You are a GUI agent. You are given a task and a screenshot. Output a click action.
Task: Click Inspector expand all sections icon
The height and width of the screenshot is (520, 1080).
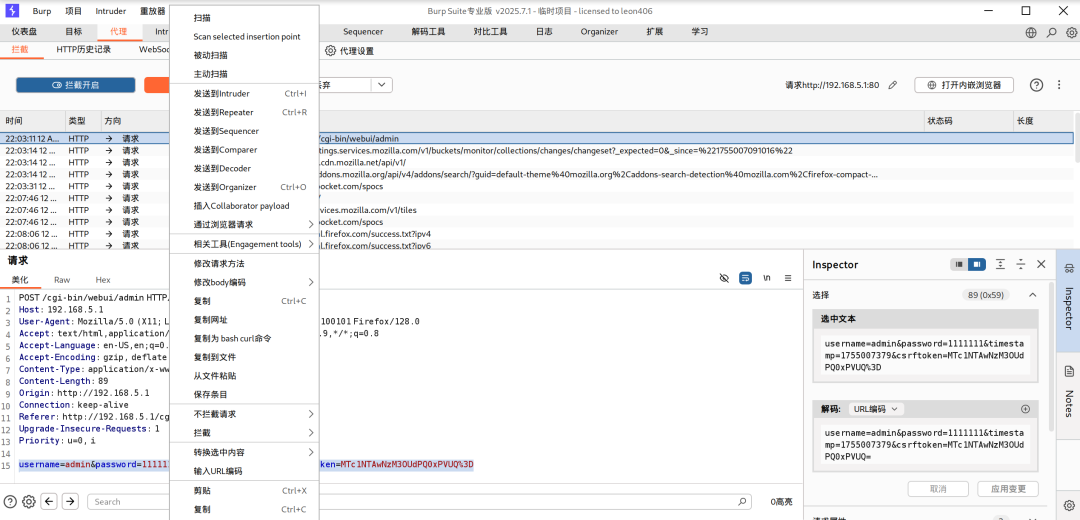(1000, 264)
